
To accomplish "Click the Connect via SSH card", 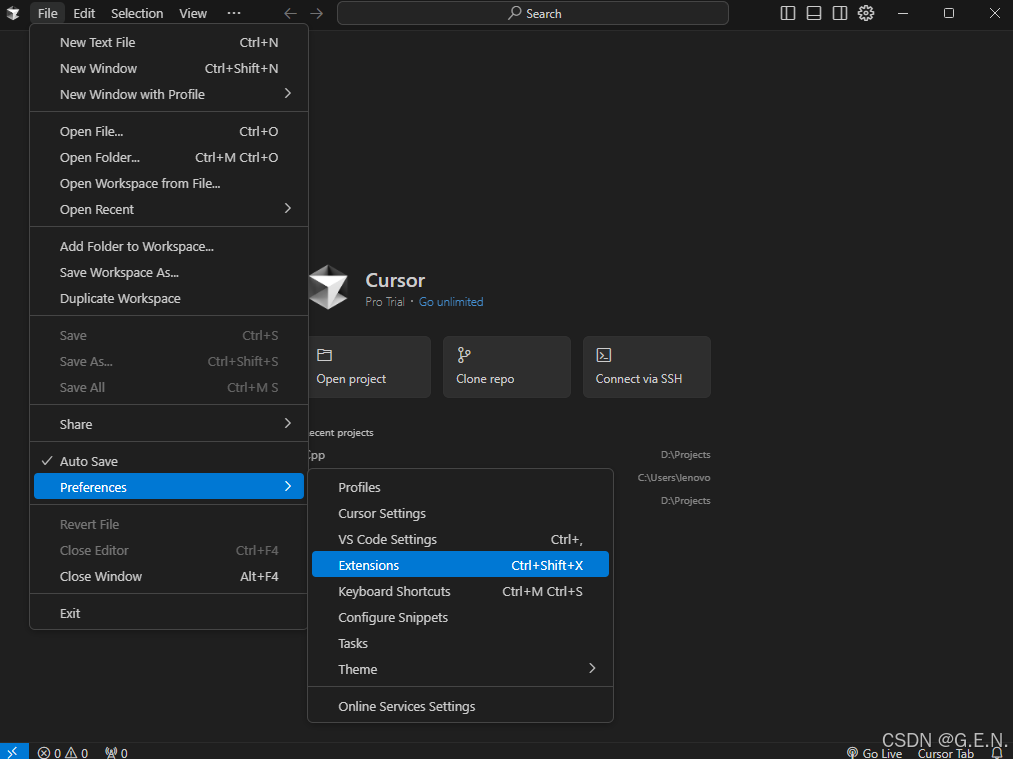I will [x=647, y=367].
